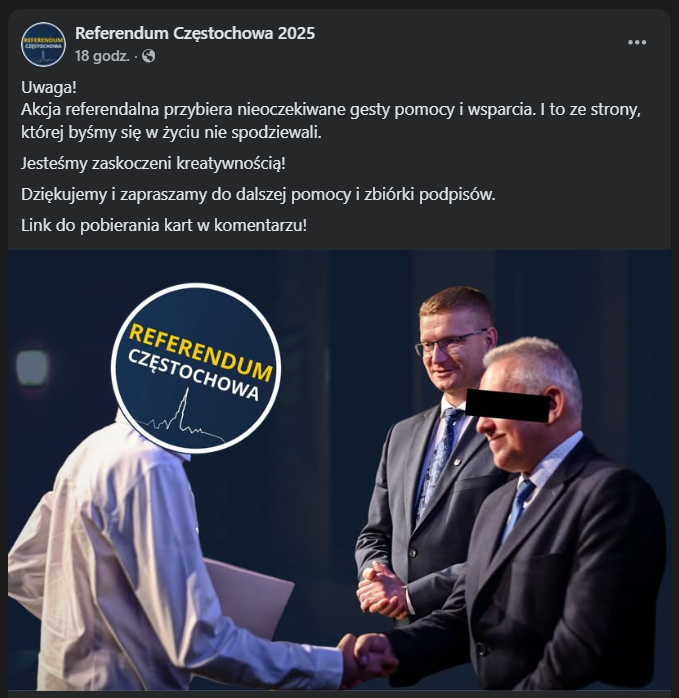This screenshot has height=698, width=679.
Task: Open the Referendum Częstochowa 2025 page name
Action: (x=195, y=33)
